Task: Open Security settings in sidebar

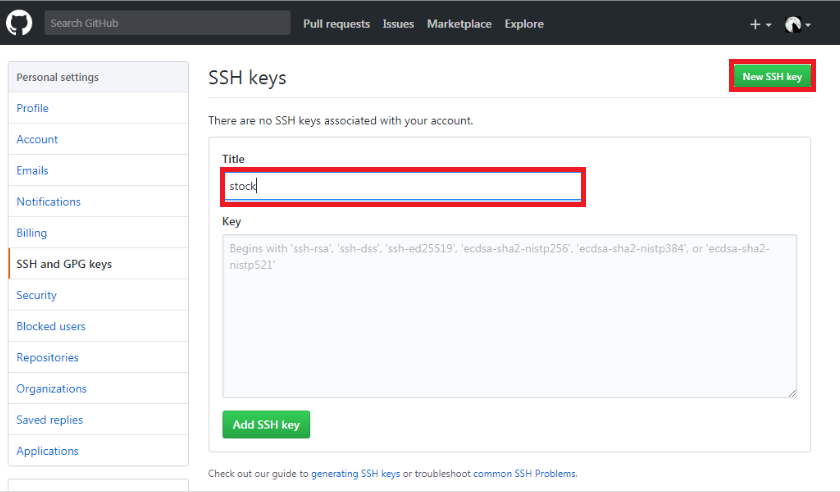Action: tap(37, 295)
